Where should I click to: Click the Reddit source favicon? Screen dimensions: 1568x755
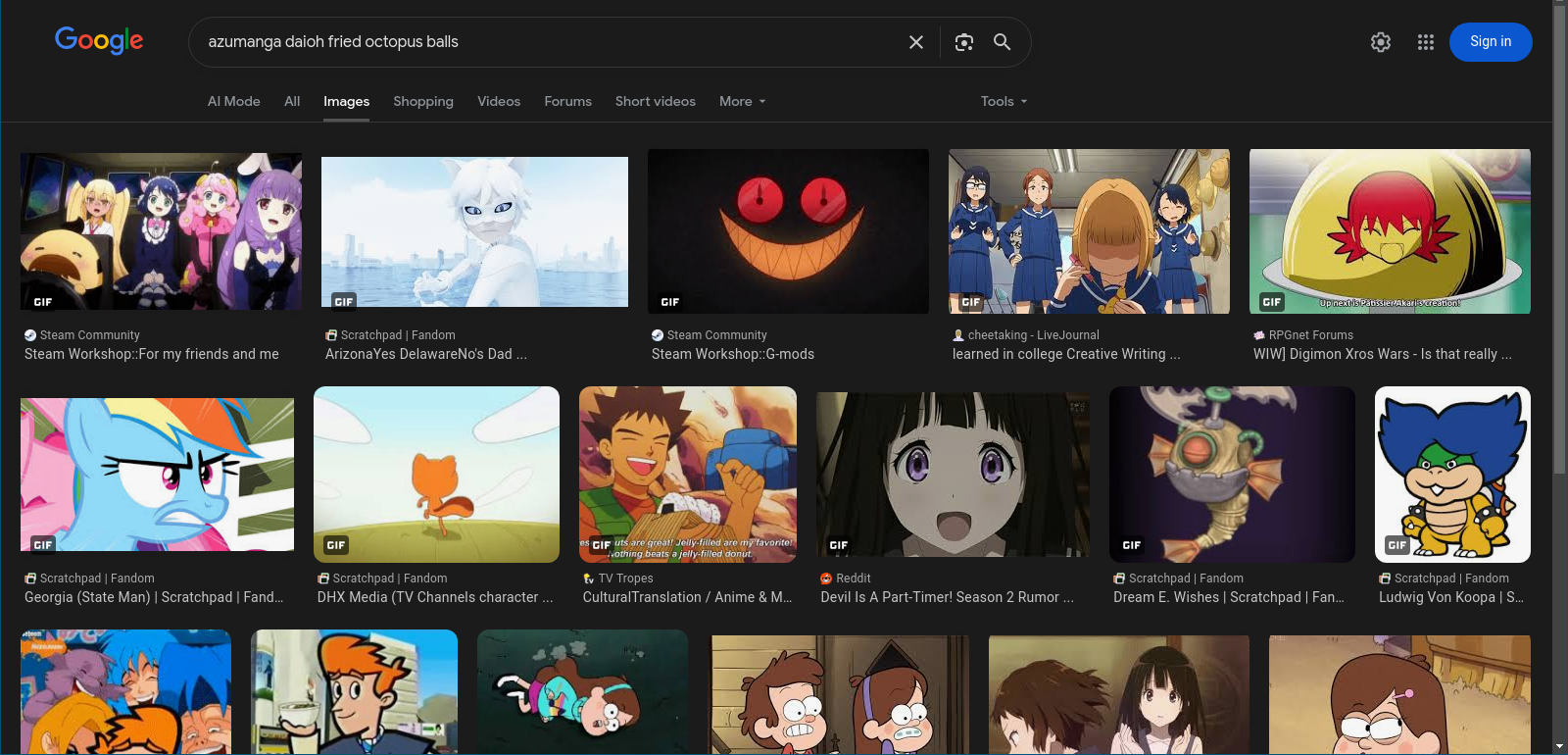[x=826, y=579]
